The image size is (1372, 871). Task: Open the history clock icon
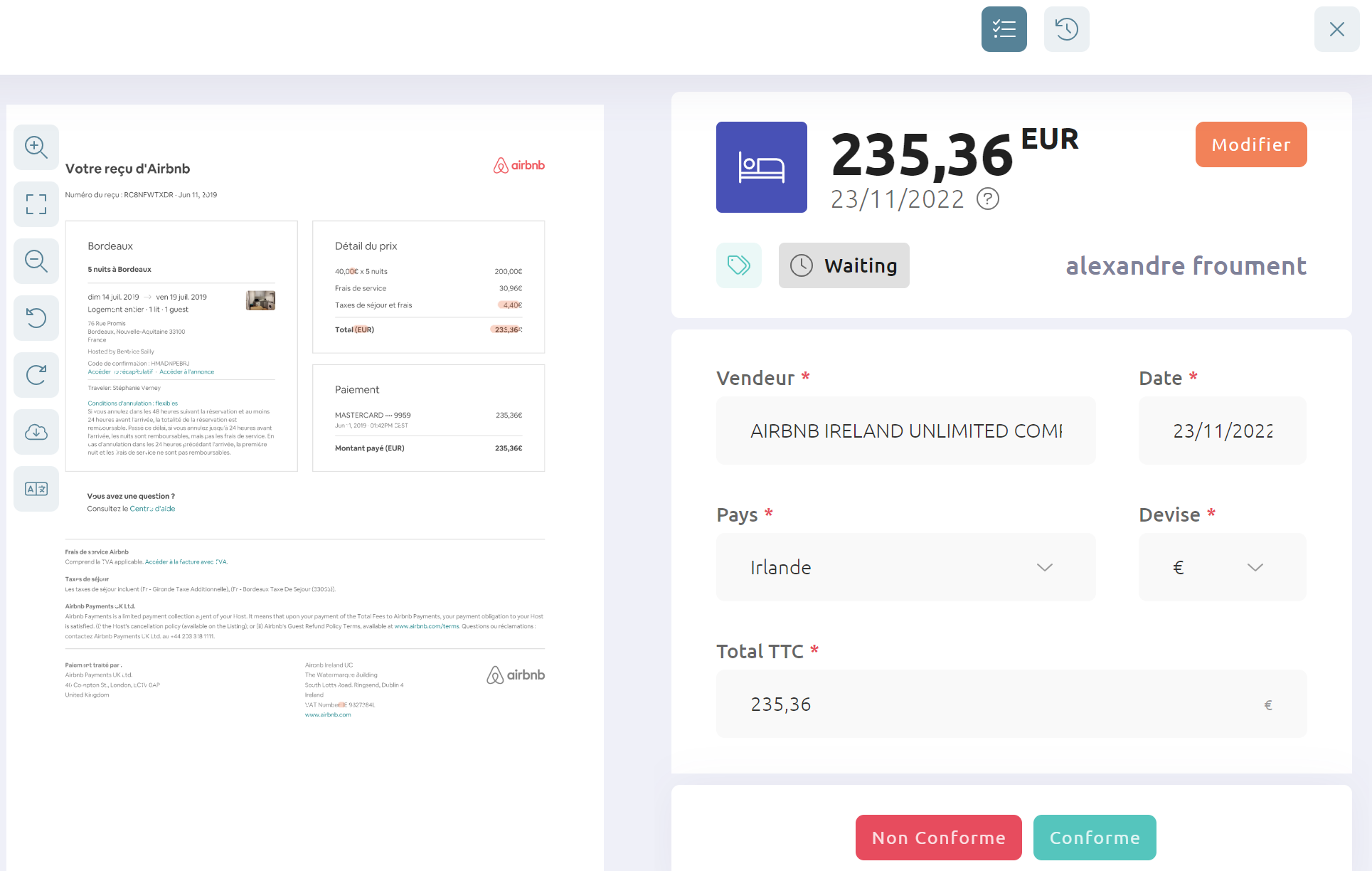pyautogui.click(x=1067, y=29)
